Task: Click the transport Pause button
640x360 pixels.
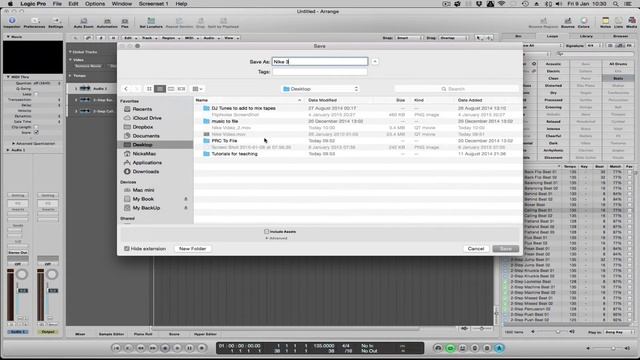Action: click(189, 348)
